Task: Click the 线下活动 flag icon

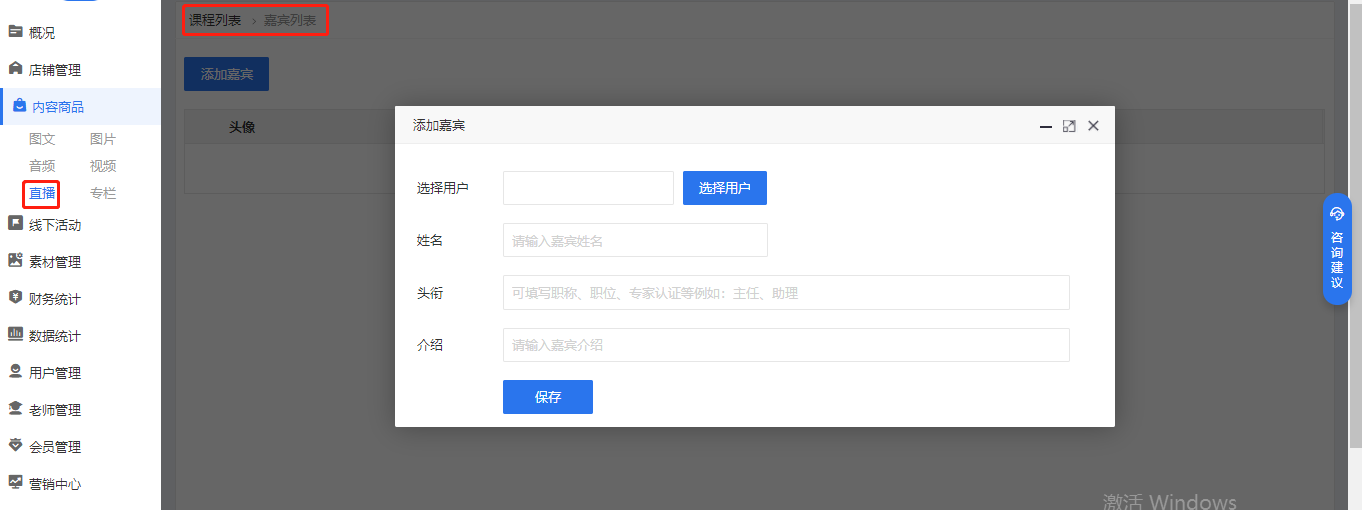Action: [15, 223]
